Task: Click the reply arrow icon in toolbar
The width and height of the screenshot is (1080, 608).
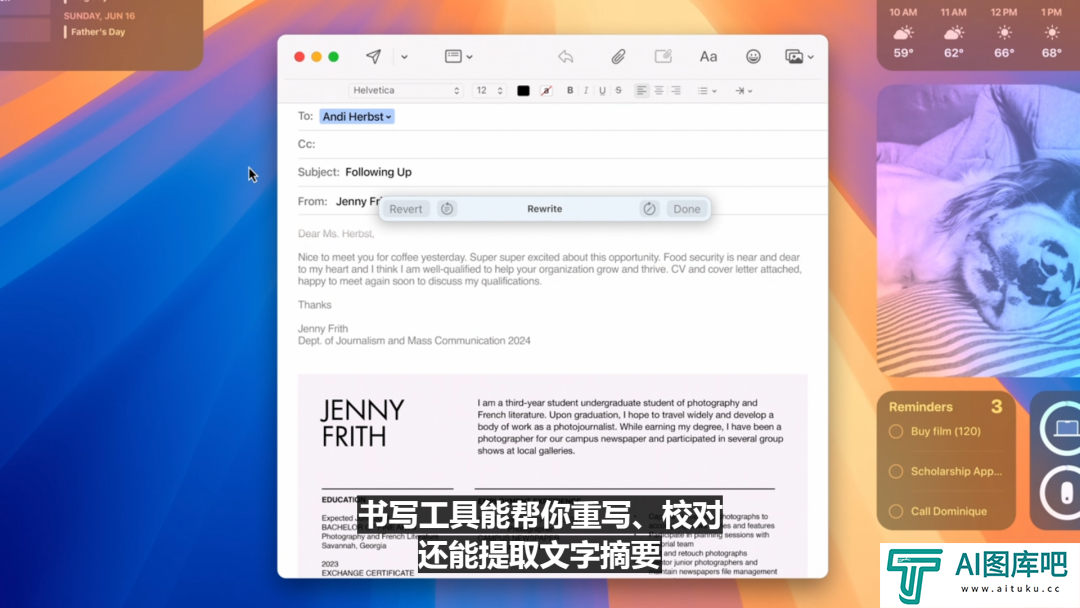Action: (x=566, y=57)
